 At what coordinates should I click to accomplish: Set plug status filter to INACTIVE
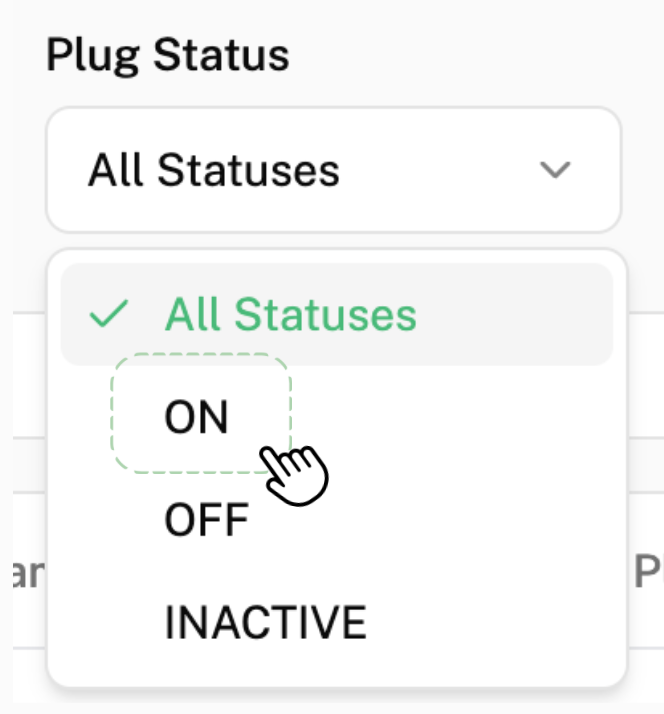tap(265, 622)
